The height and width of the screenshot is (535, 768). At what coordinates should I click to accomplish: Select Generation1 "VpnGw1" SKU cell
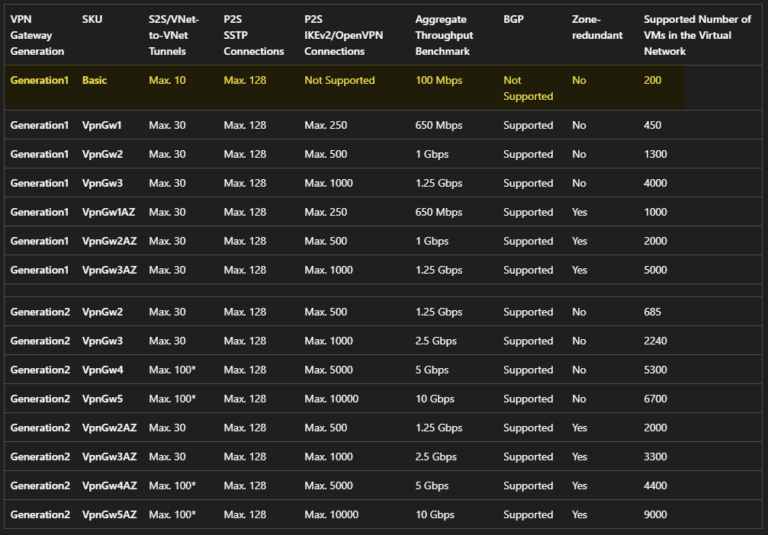pos(102,125)
